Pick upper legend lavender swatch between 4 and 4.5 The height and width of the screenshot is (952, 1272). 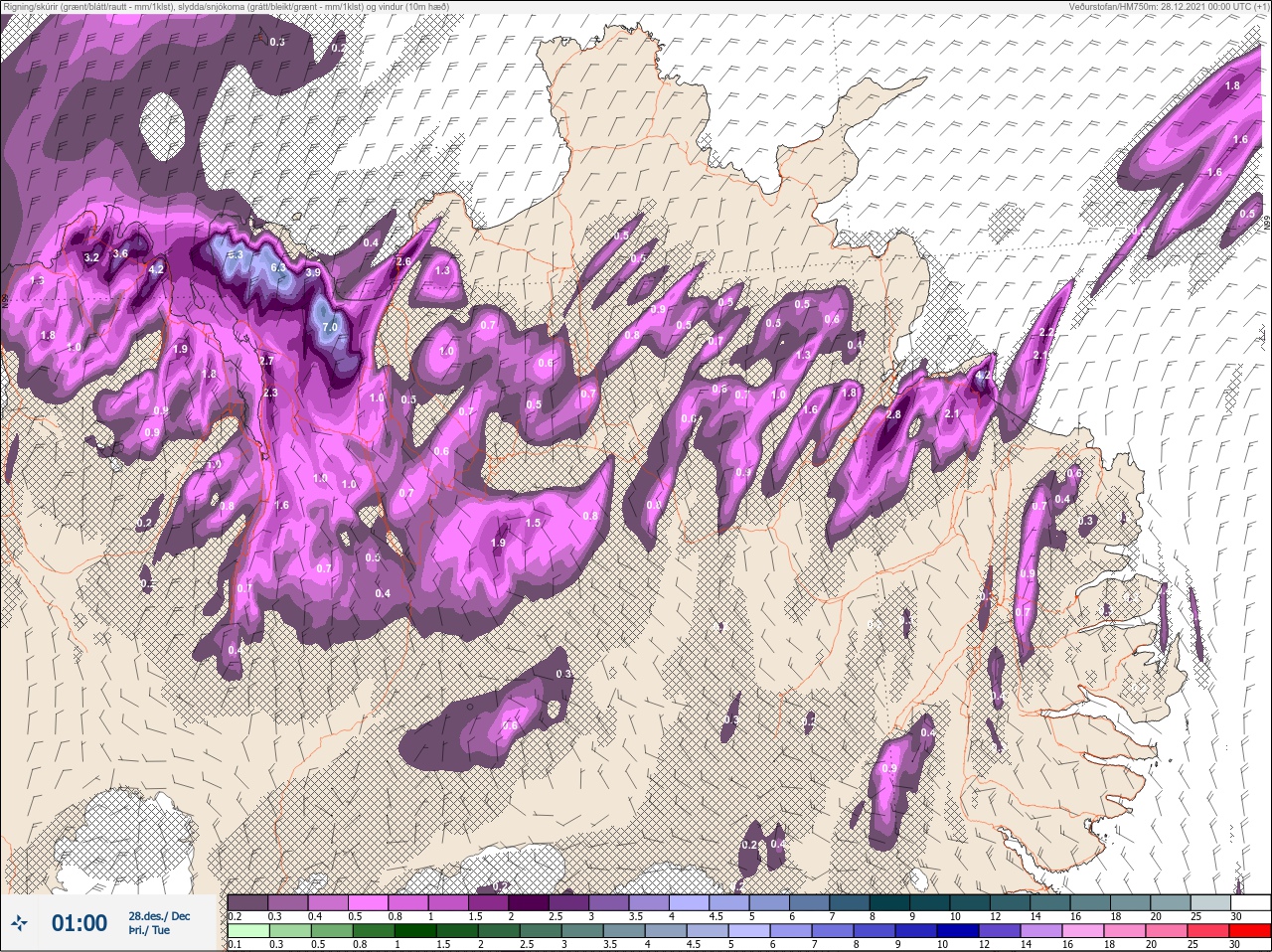[x=690, y=902]
